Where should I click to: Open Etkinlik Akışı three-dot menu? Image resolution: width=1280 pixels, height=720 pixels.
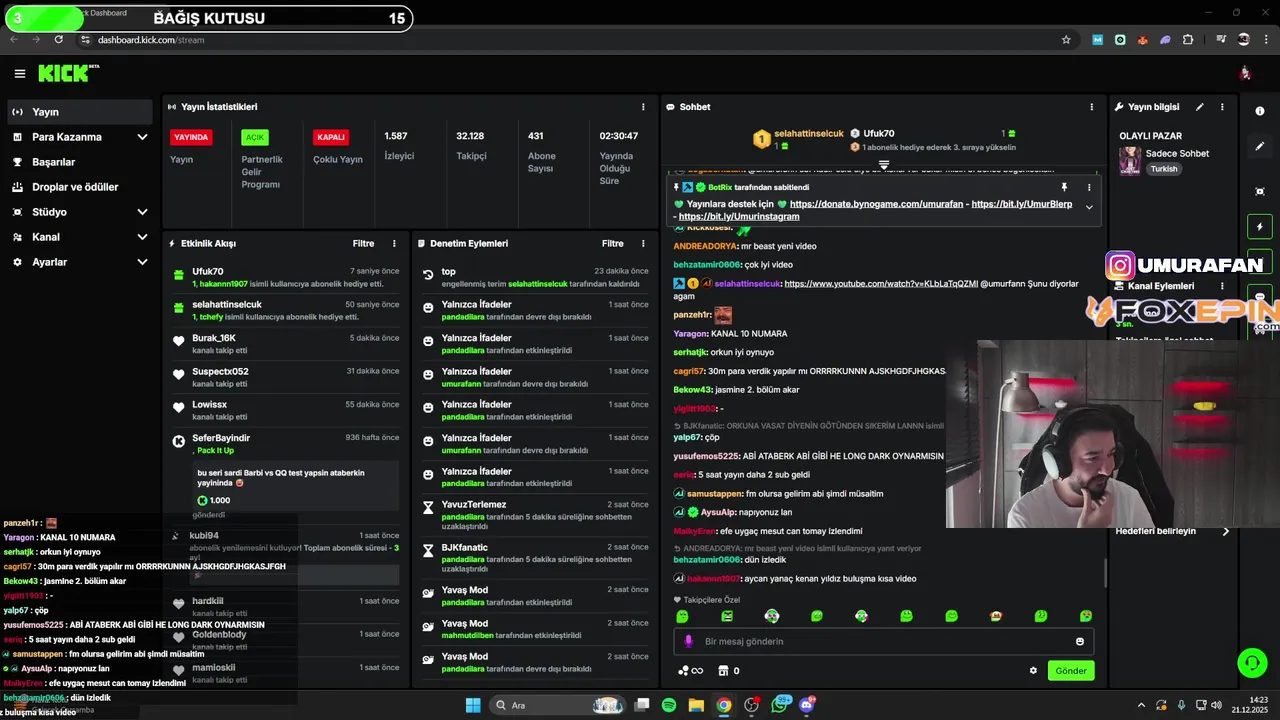coord(394,244)
